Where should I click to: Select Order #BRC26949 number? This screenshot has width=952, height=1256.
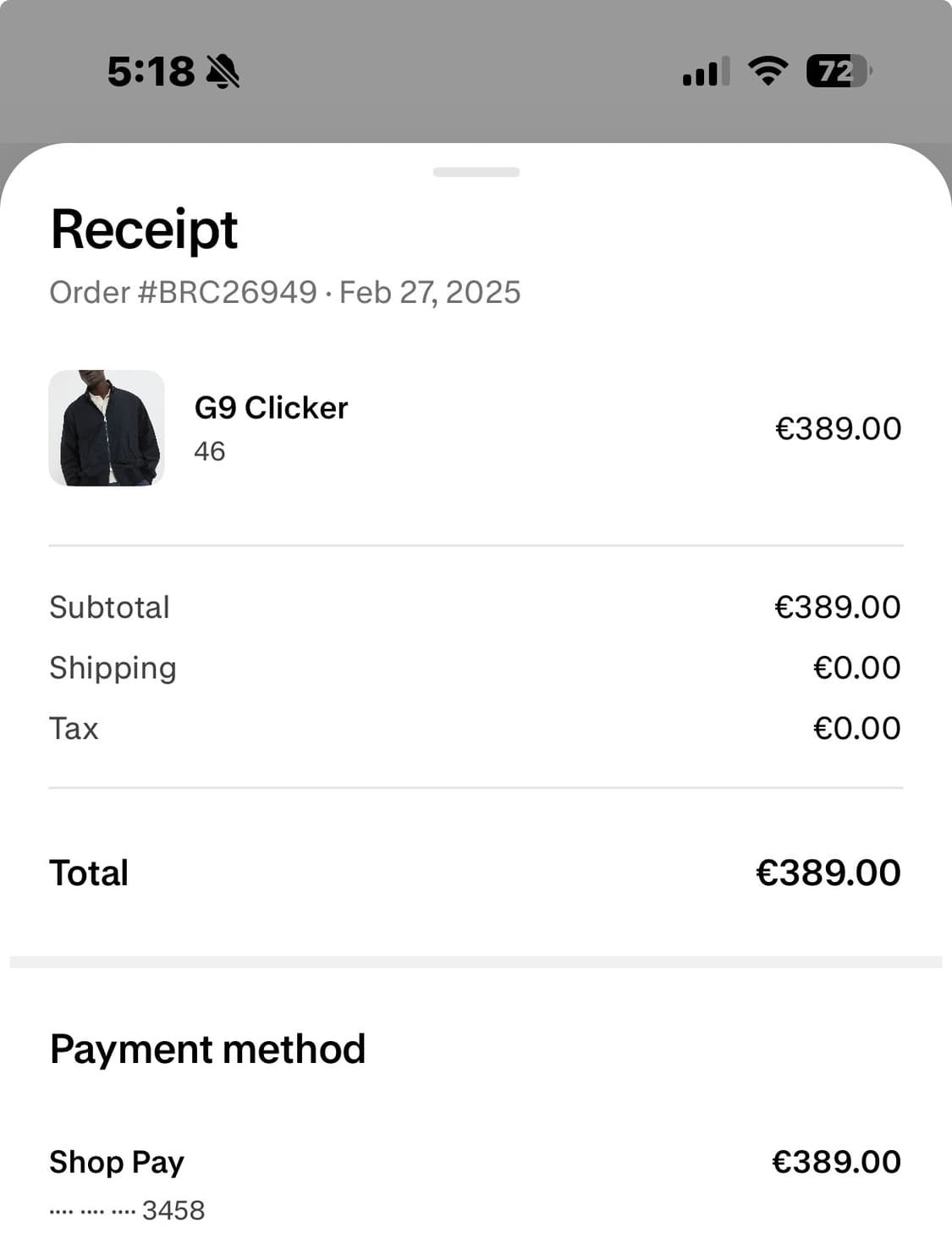[x=183, y=292]
